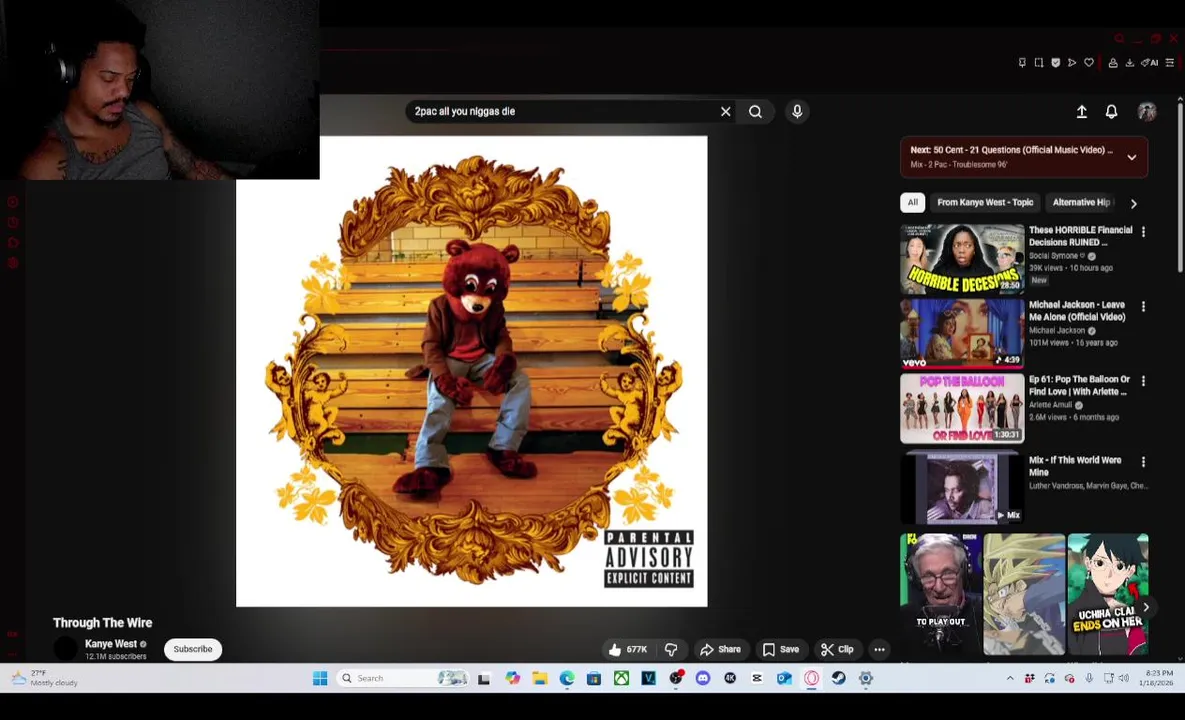Click the send arrow icon in browser toolbar

click(x=1072, y=63)
